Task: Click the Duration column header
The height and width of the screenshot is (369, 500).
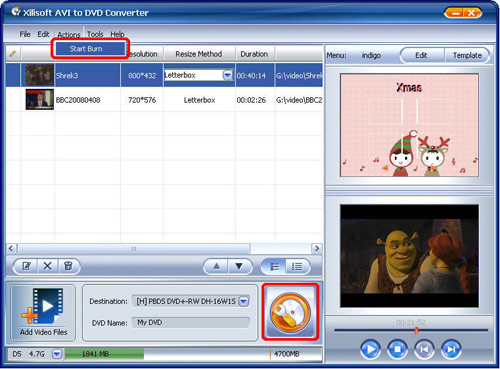Action: click(x=254, y=54)
